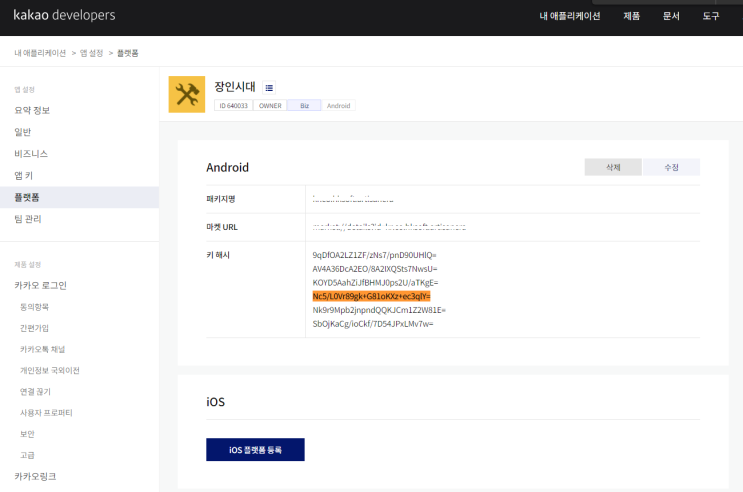Click 삭제 button for Android platform
Image resolution: width=743 pixels, height=492 pixels.
(x=613, y=167)
